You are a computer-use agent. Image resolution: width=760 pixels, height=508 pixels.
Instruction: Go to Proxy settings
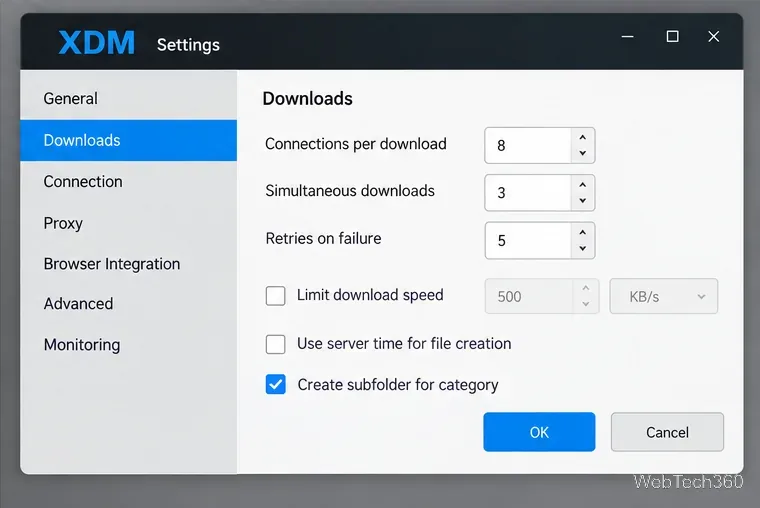128,223
